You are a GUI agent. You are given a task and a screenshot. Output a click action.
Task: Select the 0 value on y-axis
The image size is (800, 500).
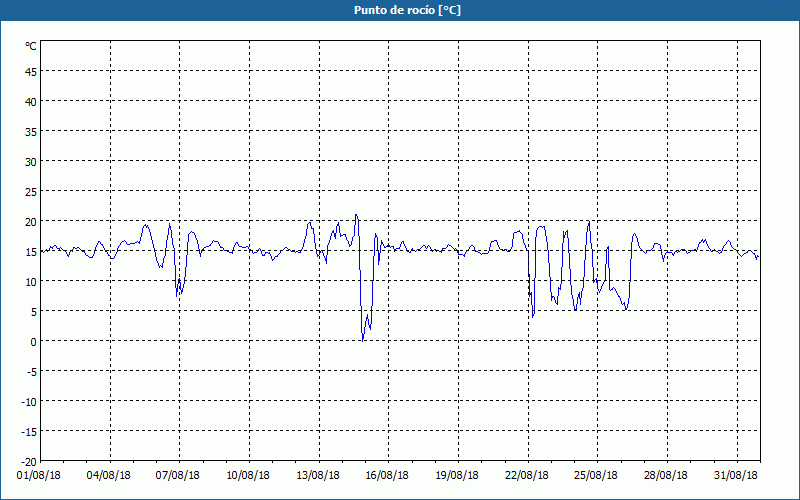(34, 342)
